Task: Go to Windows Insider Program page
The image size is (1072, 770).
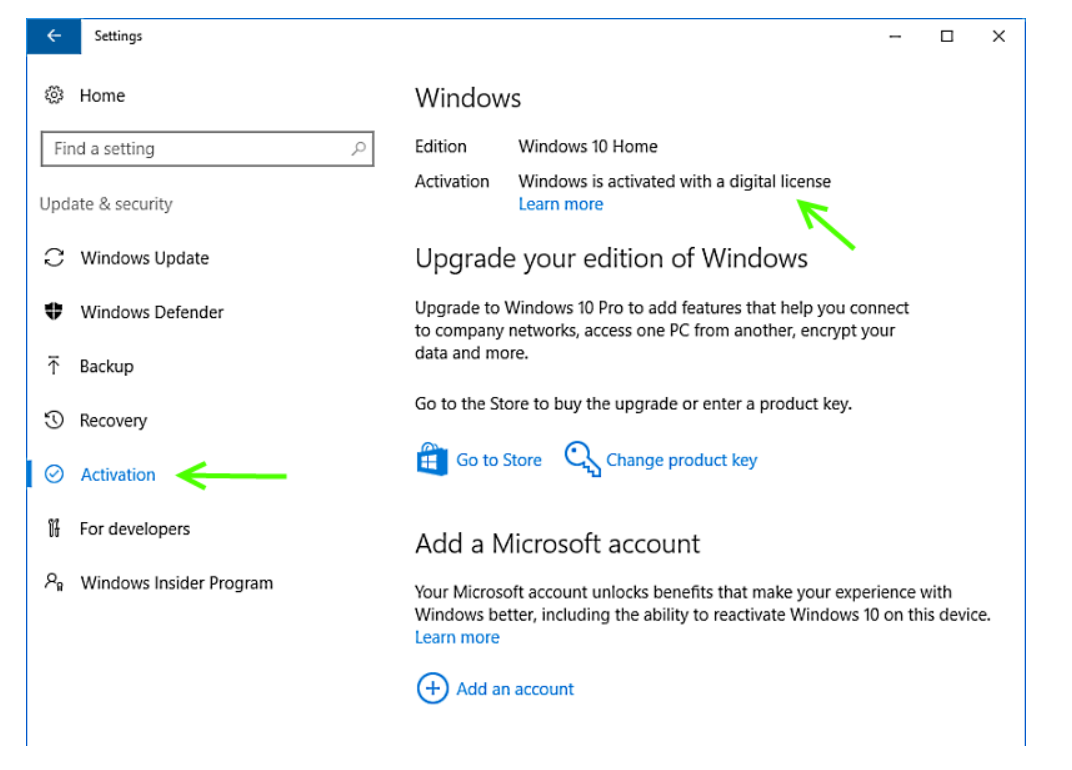Action: point(176,583)
